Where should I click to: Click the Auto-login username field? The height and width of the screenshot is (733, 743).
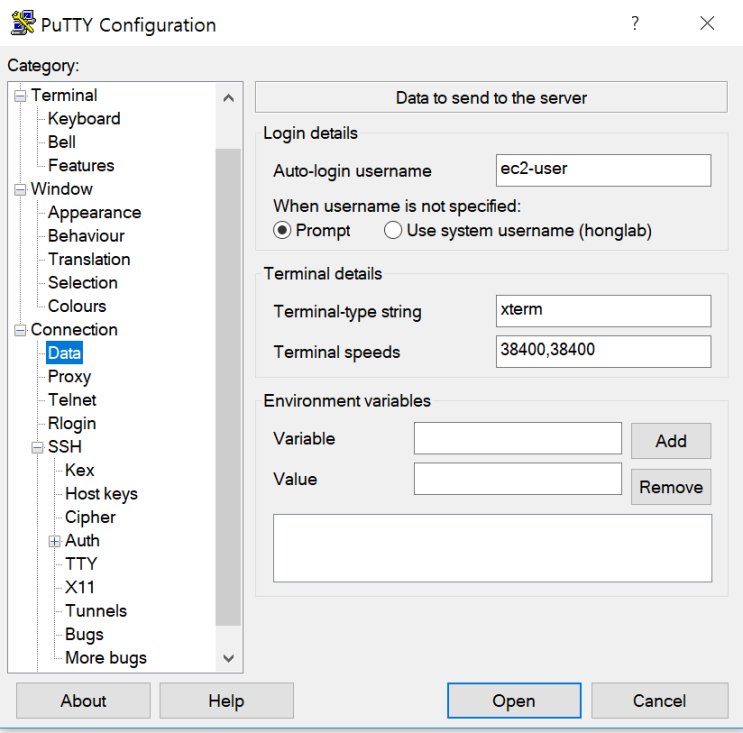[x=603, y=170]
